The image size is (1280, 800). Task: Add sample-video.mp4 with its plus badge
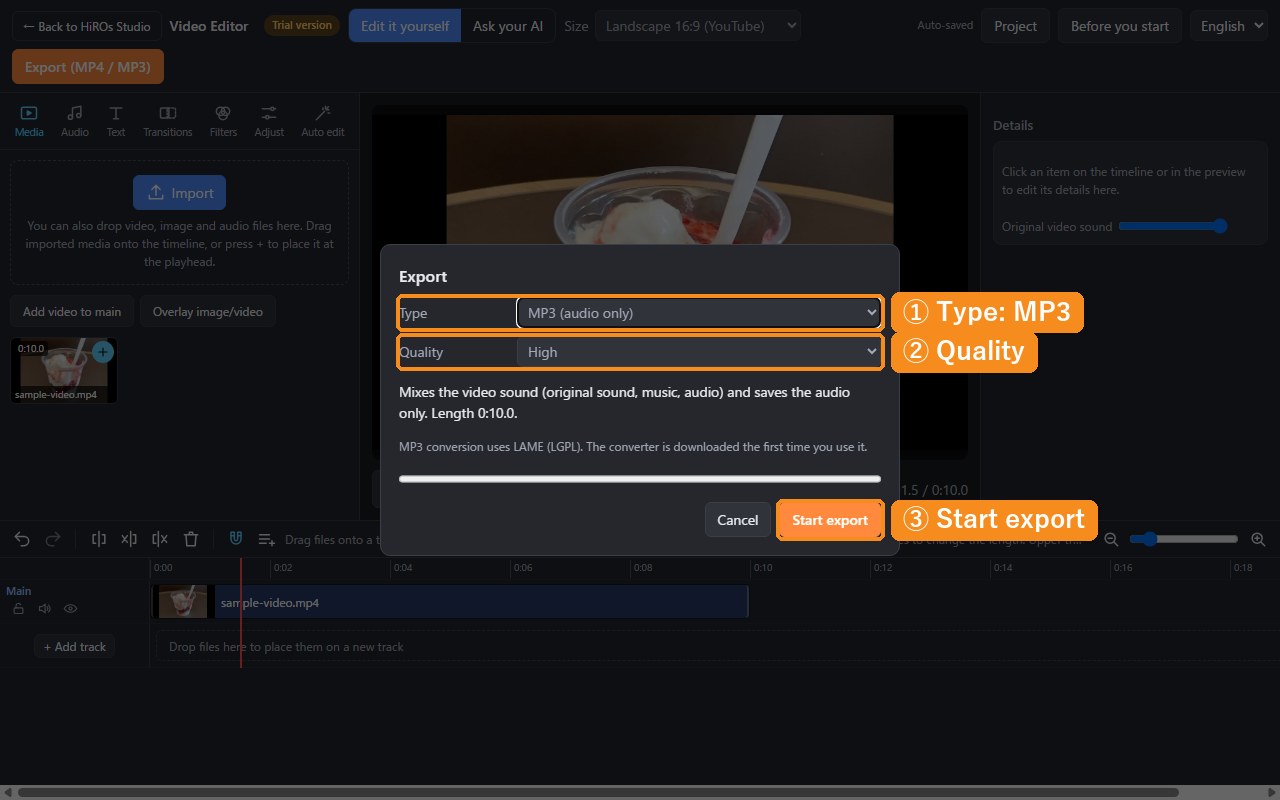coord(103,352)
